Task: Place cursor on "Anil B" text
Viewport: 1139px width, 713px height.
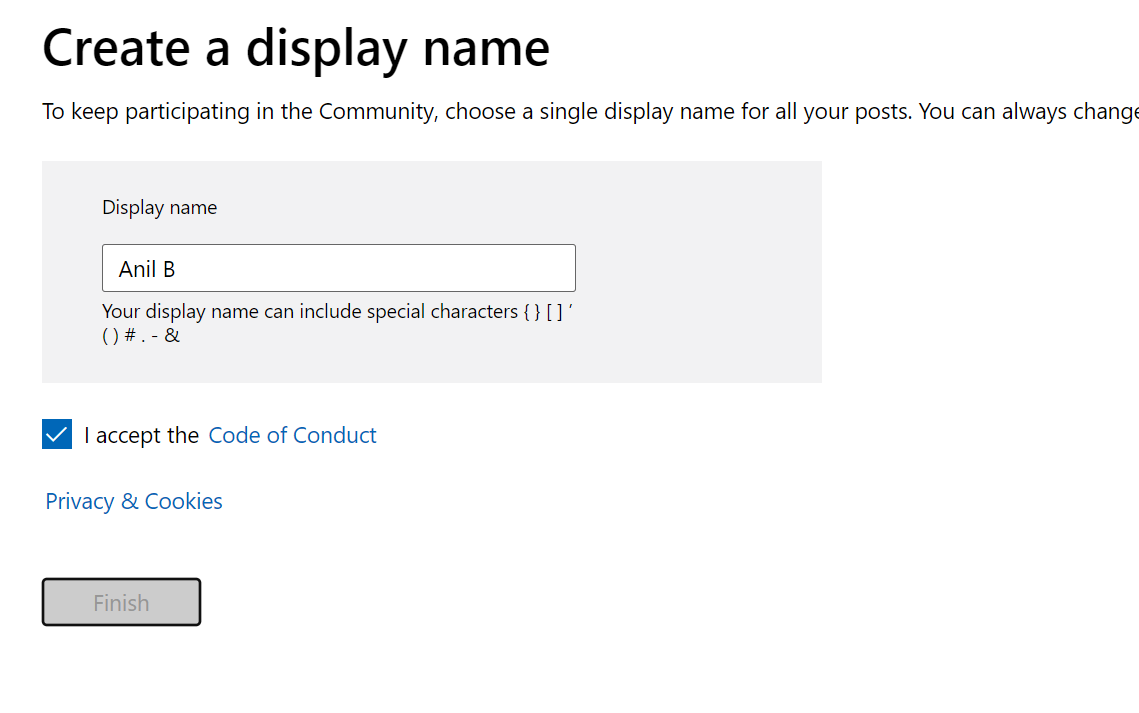Action: 147,269
